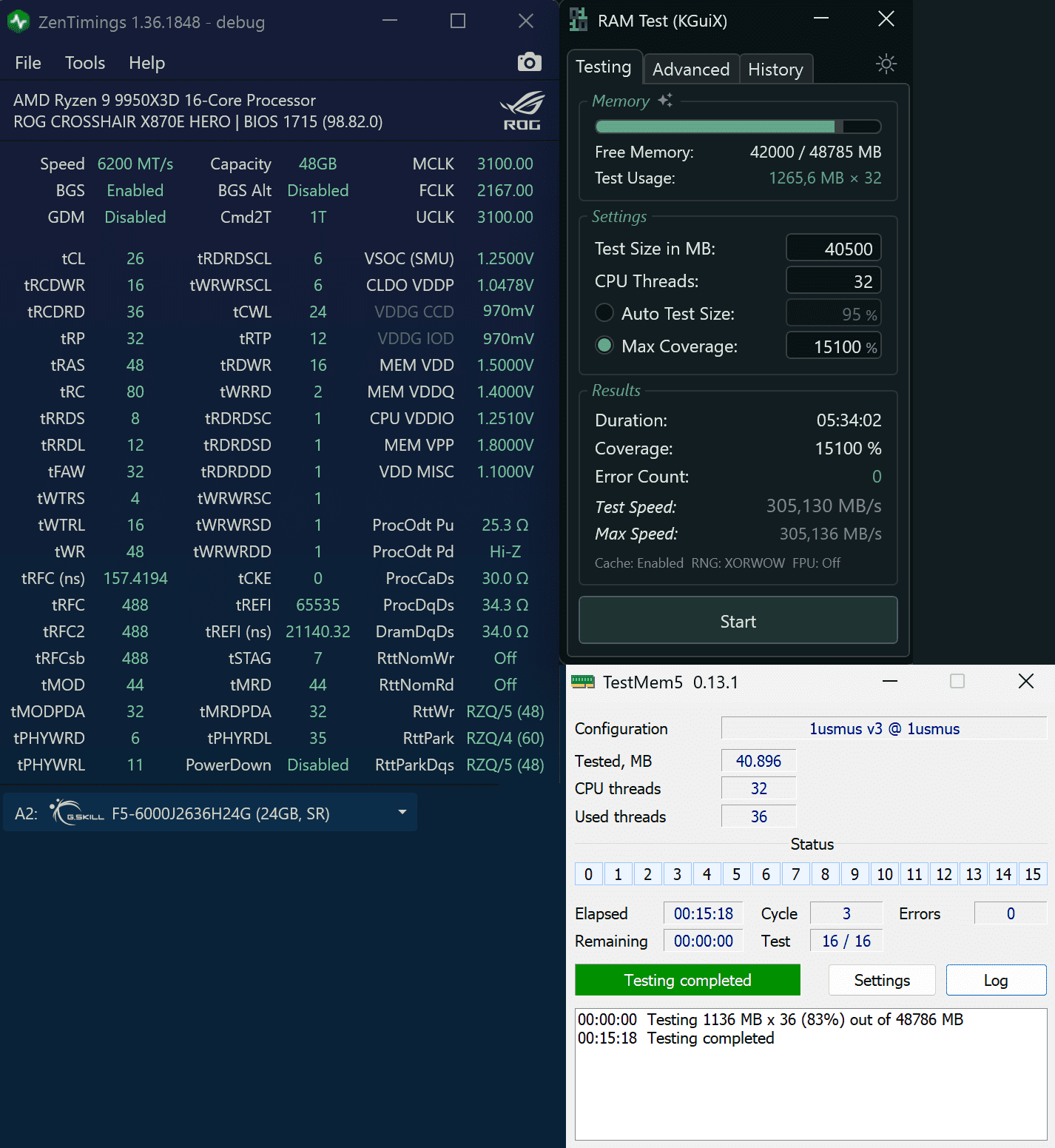Click the Cache Enabled RNG XORWOW status line
The height and width of the screenshot is (1148, 1055).
click(718, 563)
